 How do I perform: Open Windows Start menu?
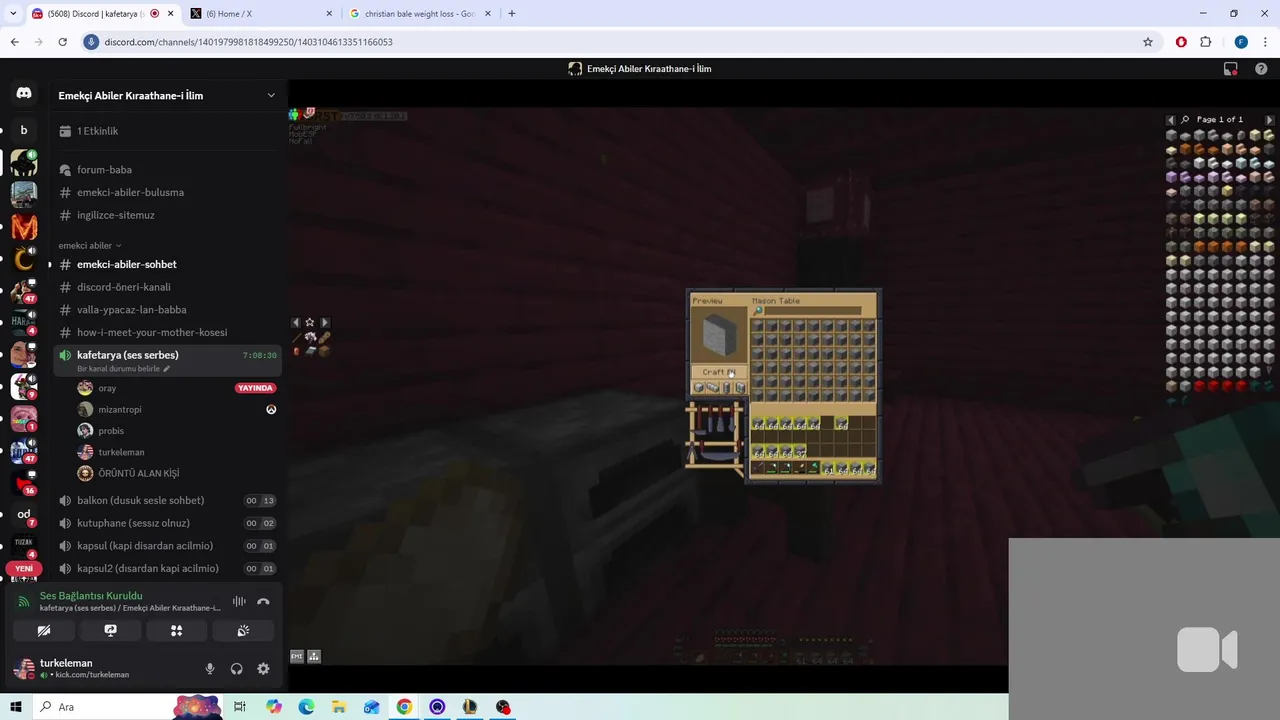click(x=16, y=707)
